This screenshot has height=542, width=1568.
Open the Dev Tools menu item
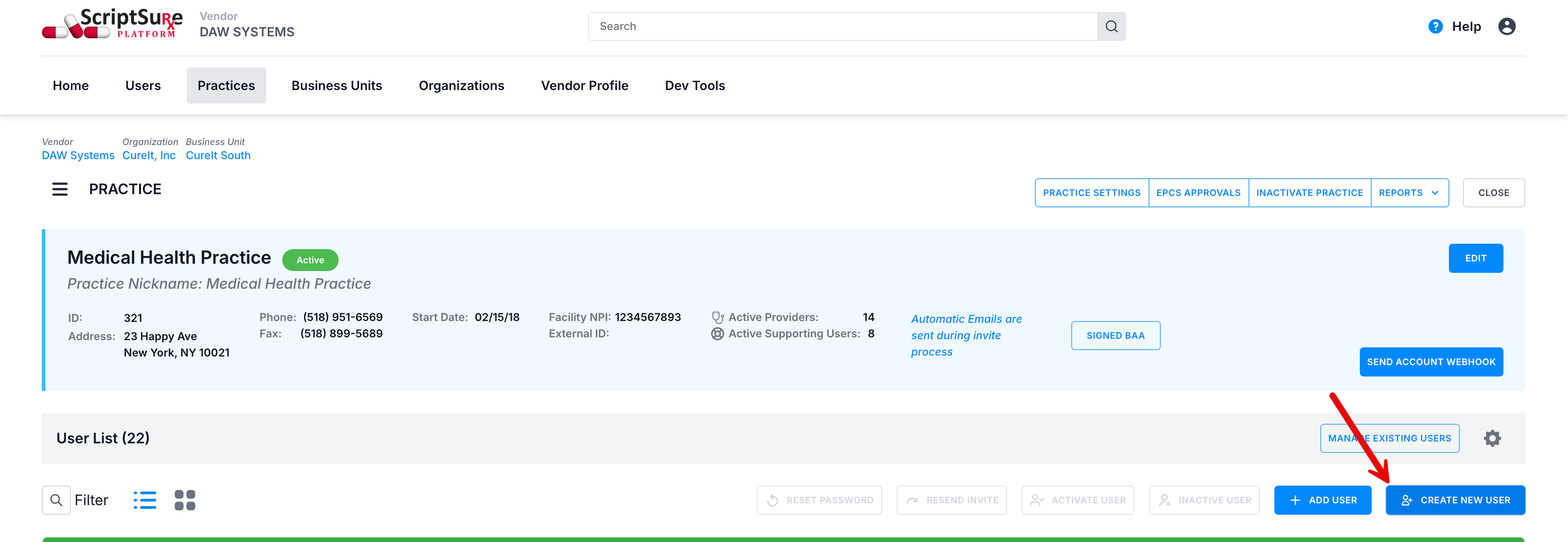pos(694,85)
